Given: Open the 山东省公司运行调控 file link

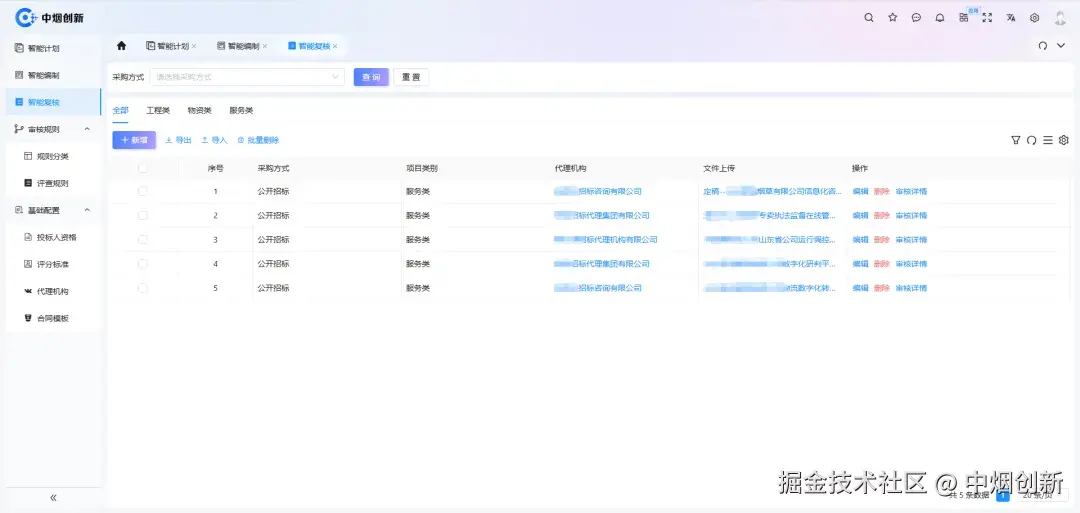Looking at the screenshot, I should 770,240.
